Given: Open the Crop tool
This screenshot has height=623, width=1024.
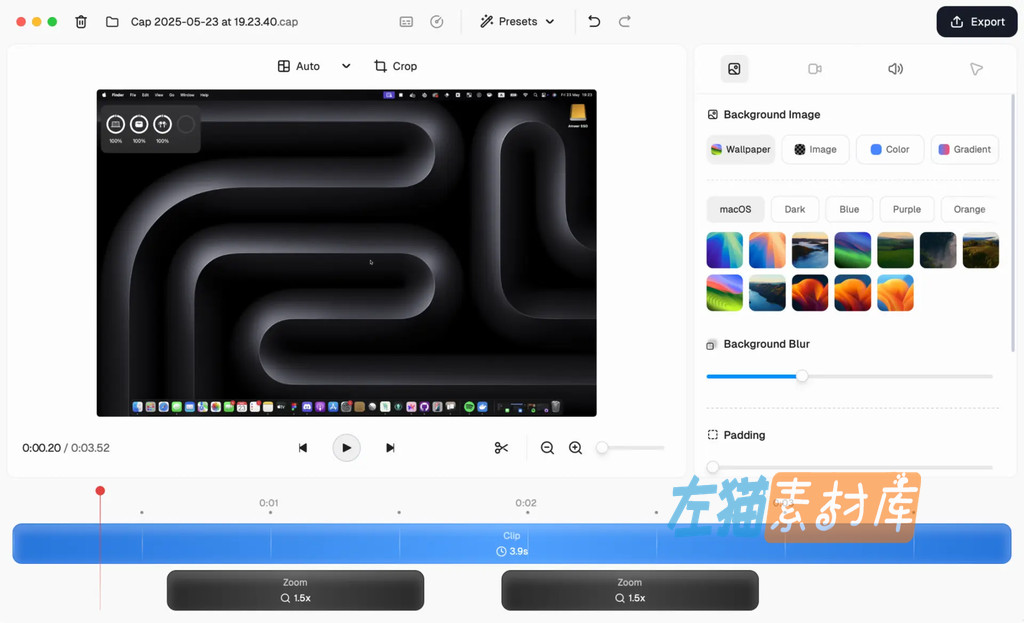Looking at the screenshot, I should pyautogui.click(x=395, y=66).
